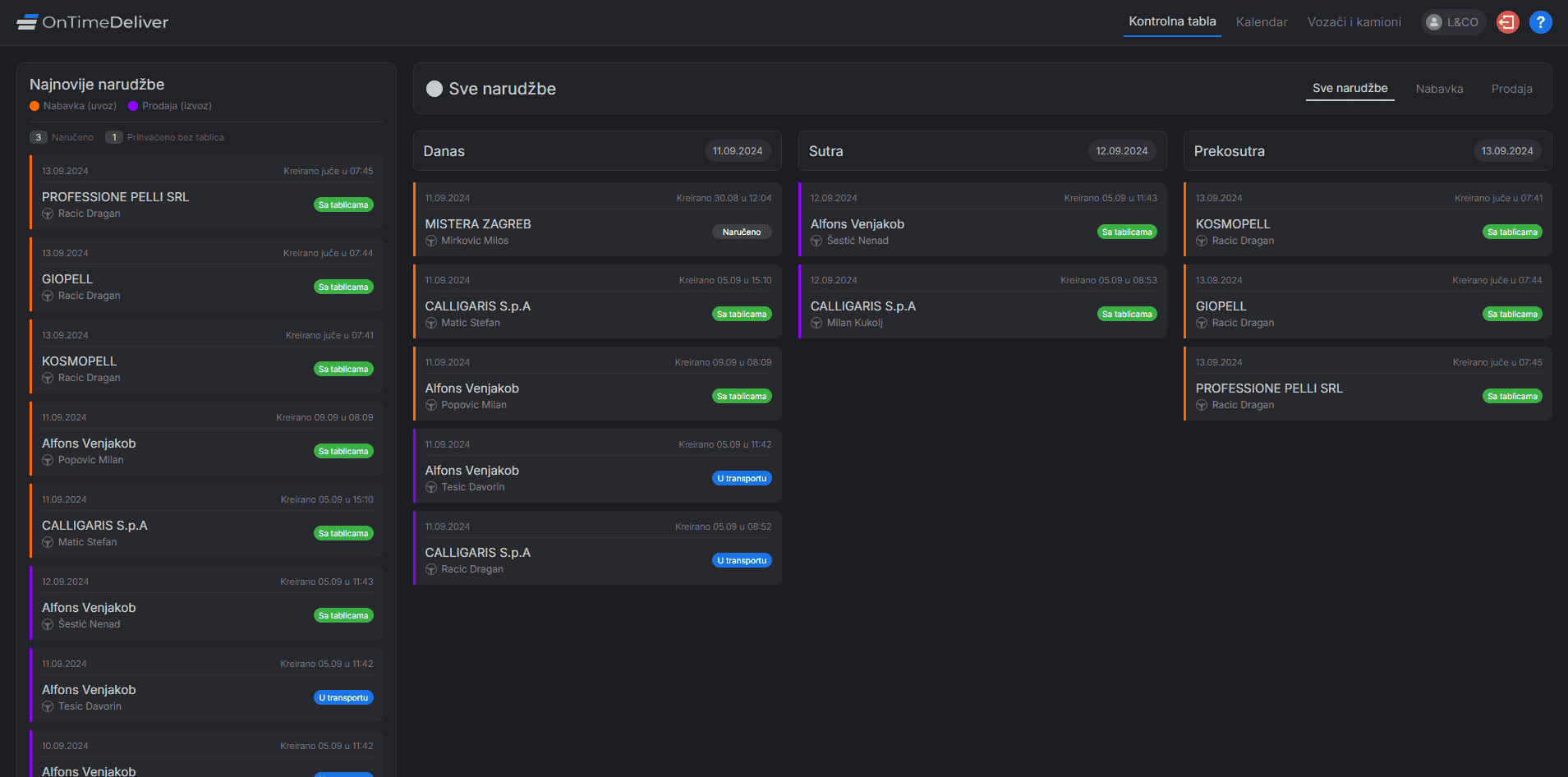Click Sa tablicama badge on GIOPELL in Prekosutra

point(1512,314)
